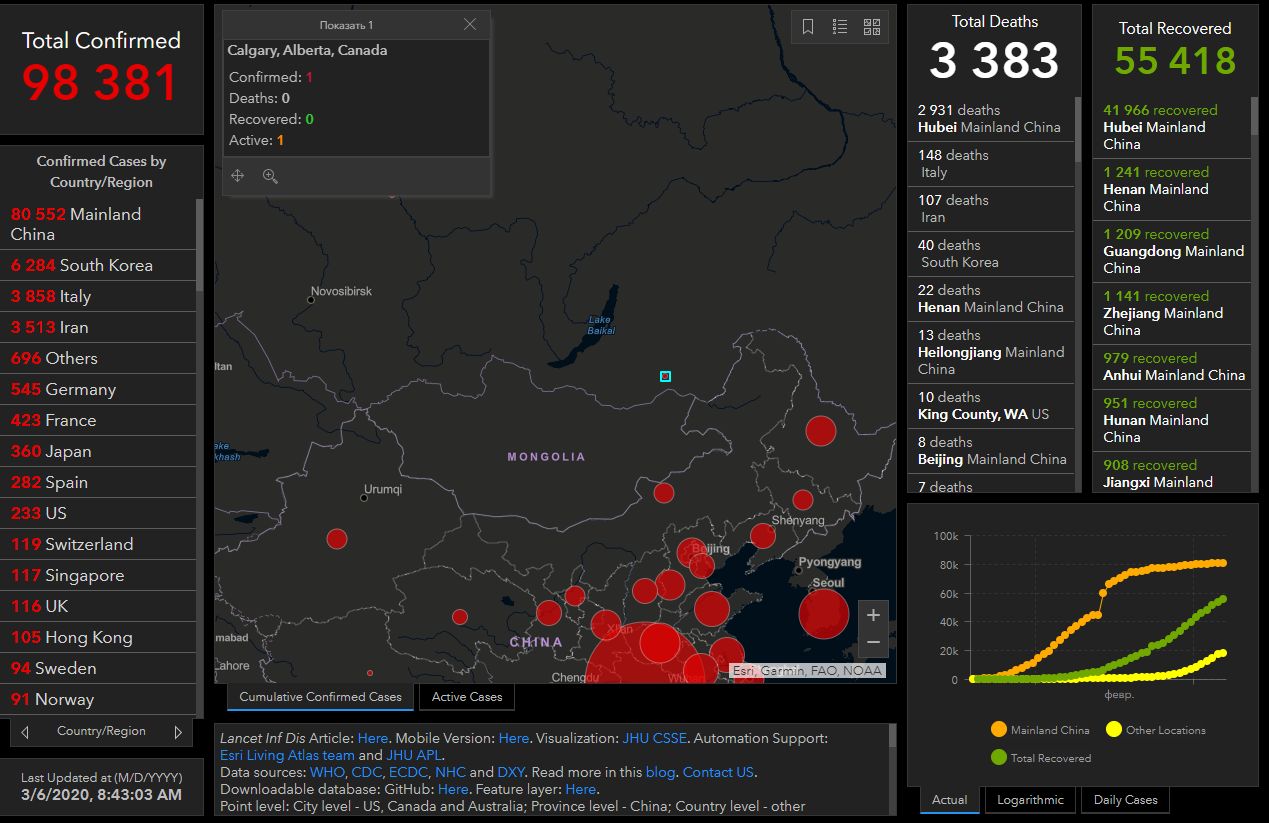Screen dimensions: 1269x823
Task: Open the bookmarks icon on the map
Action: tap(808, 27)
